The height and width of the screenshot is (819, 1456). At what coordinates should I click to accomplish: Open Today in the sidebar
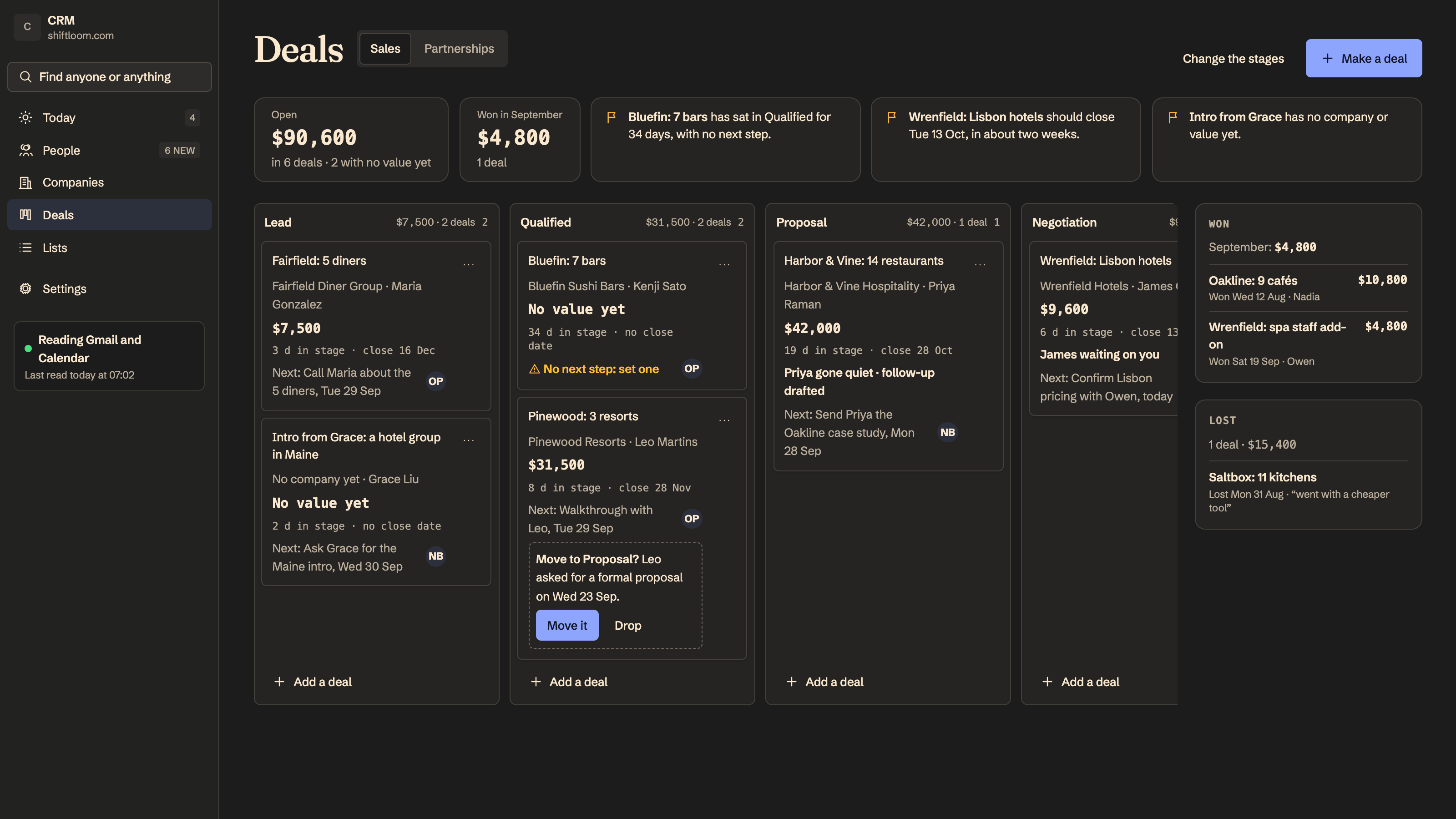109,117
